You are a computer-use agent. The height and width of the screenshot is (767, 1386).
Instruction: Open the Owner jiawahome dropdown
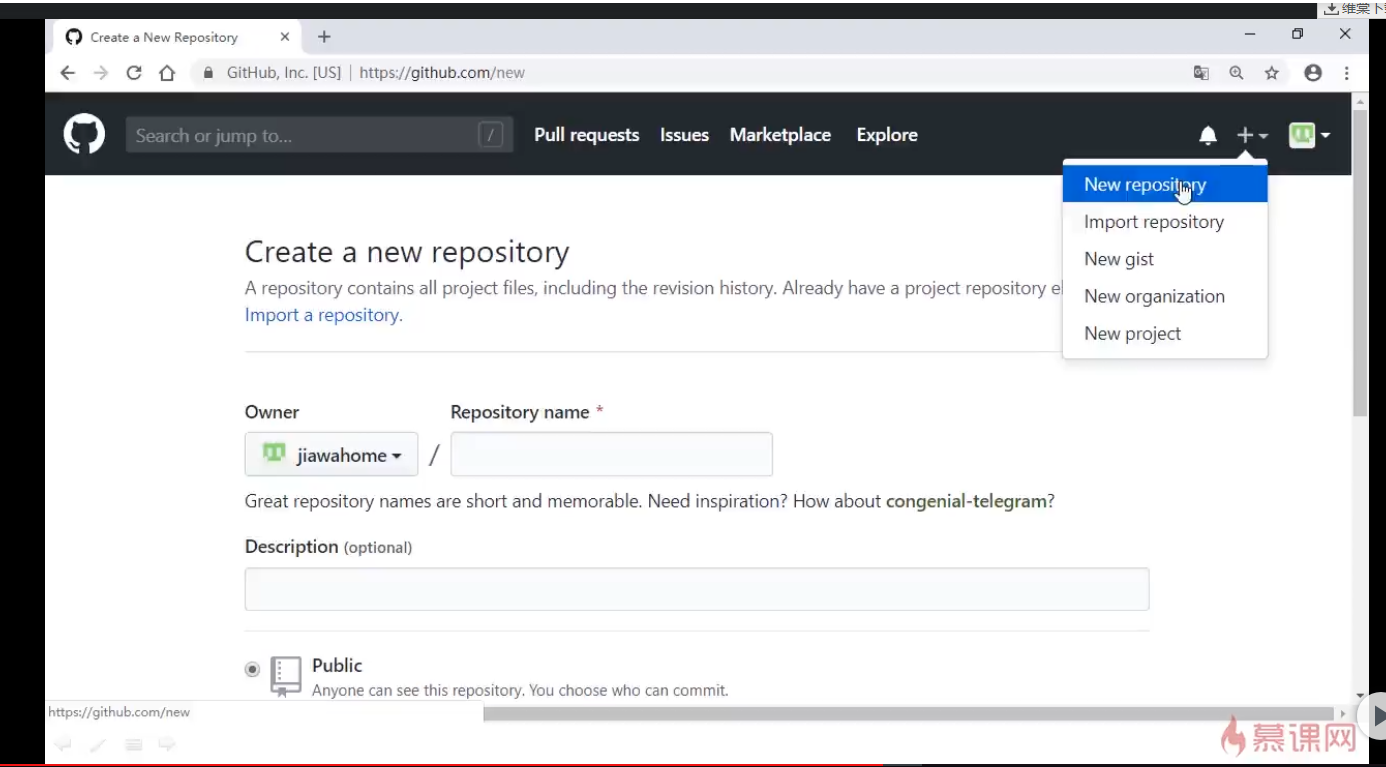click(x=331, y=455)
